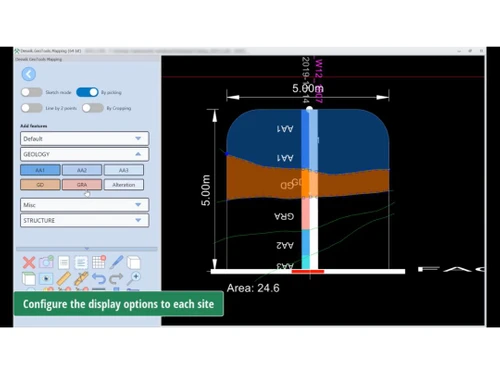The height and width of the screenshot is (375, 500).
Task: Select the ruler with pencil tool
Action: point(81,278)
